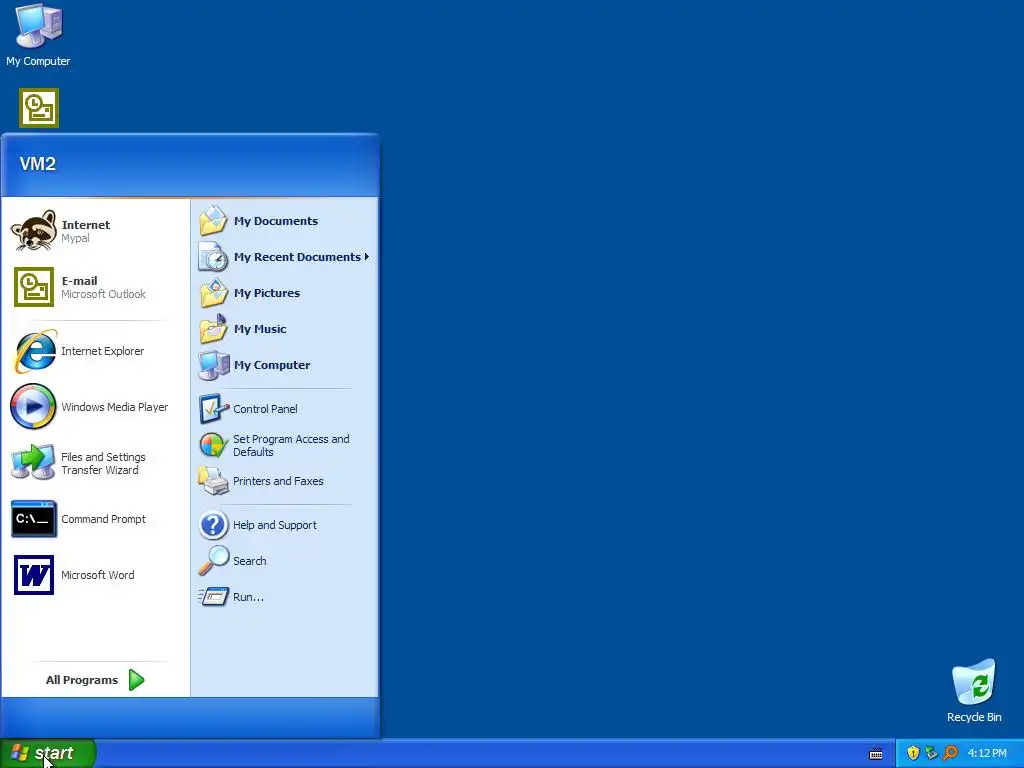This screenshot has height=768, width=1024.
Task: Open Microsoft Word from Start menu
Action: (95, 575)
